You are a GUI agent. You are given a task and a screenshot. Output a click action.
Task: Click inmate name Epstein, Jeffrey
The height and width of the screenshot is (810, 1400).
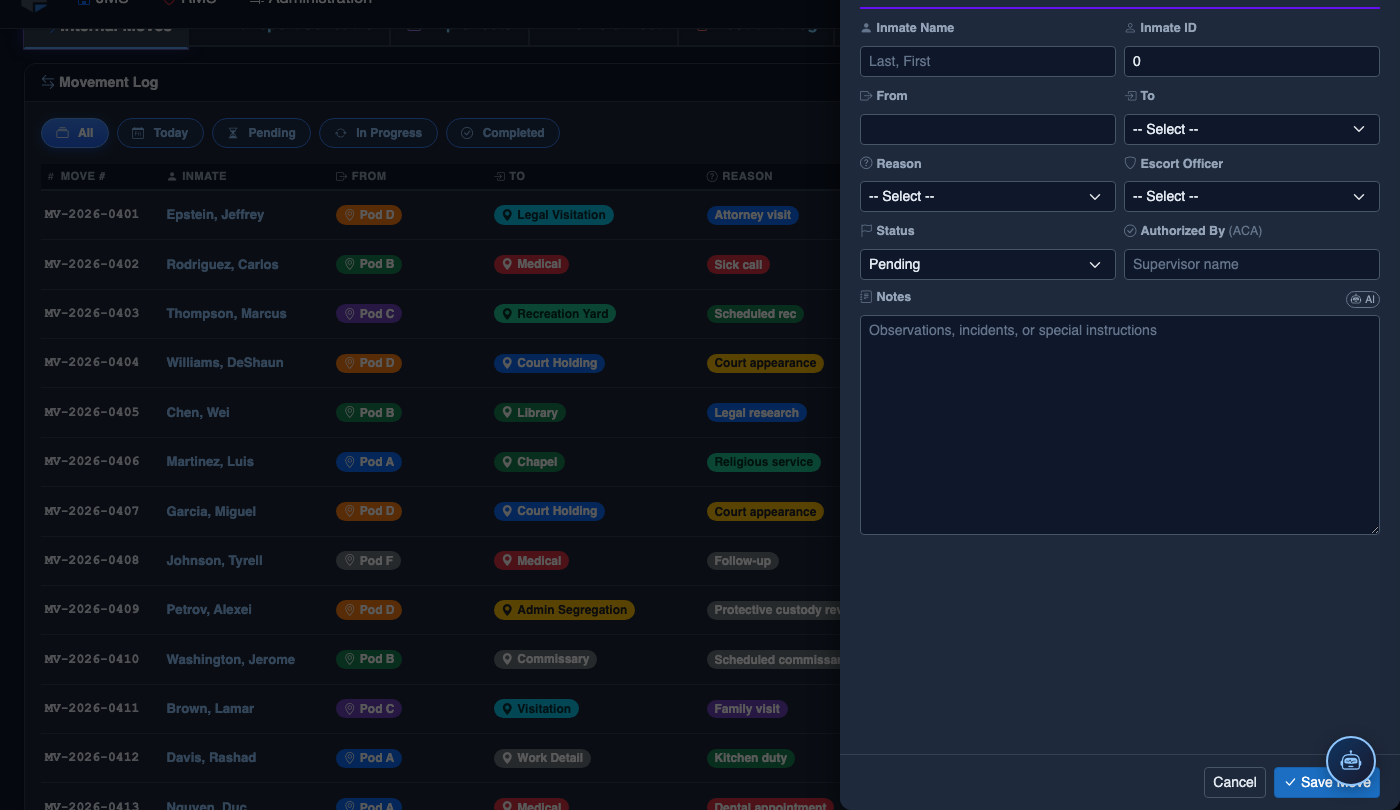pos(215,215)
